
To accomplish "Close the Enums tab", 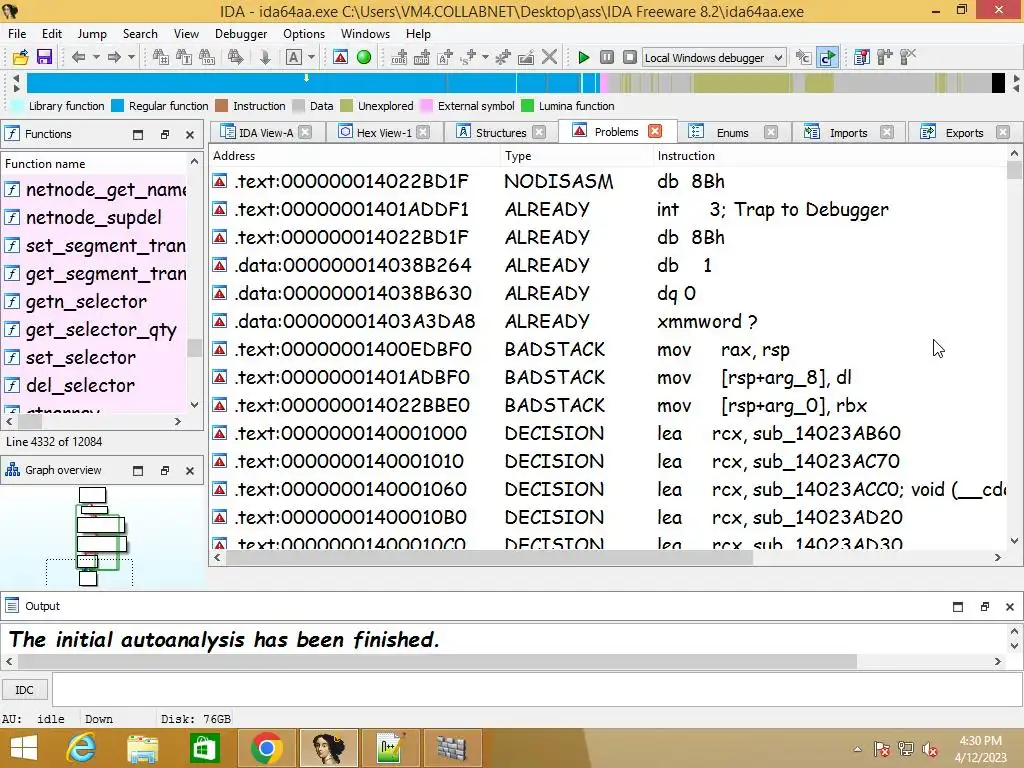I will point(771,133).
